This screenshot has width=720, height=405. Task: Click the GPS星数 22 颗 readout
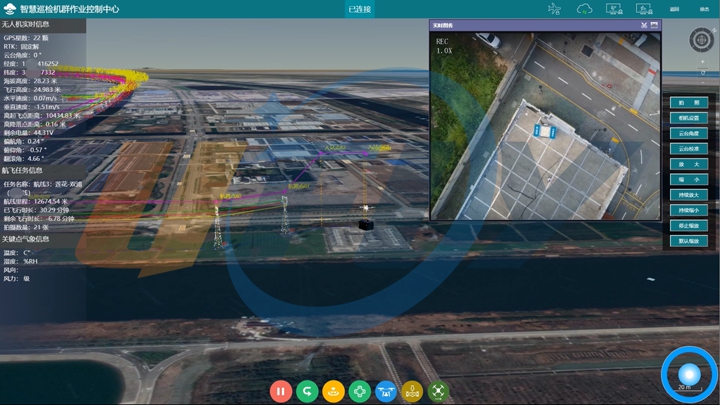click(26, 38)
